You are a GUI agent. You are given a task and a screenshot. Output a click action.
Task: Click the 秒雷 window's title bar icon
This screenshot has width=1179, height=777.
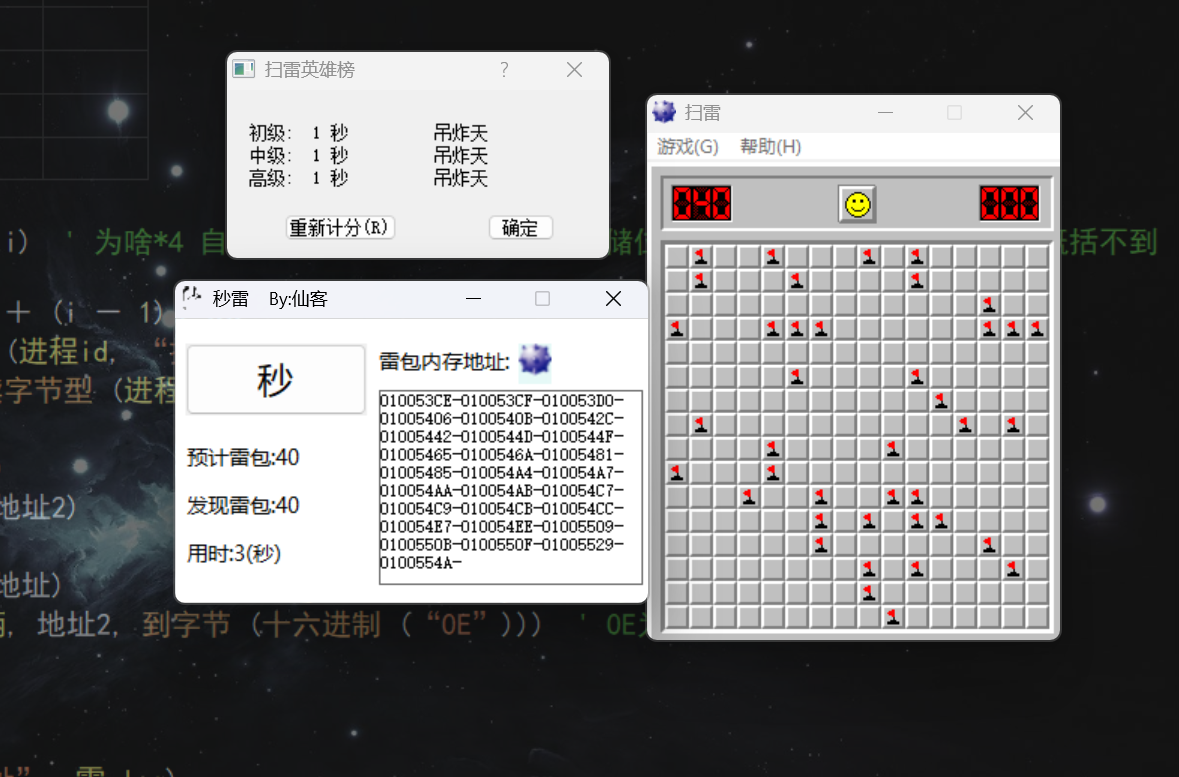click(191, 298)
